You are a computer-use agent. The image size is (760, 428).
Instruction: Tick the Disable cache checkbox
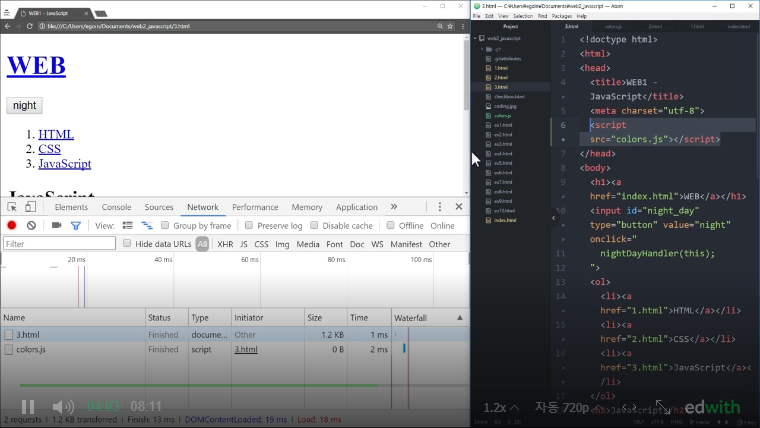click(314, 225)
